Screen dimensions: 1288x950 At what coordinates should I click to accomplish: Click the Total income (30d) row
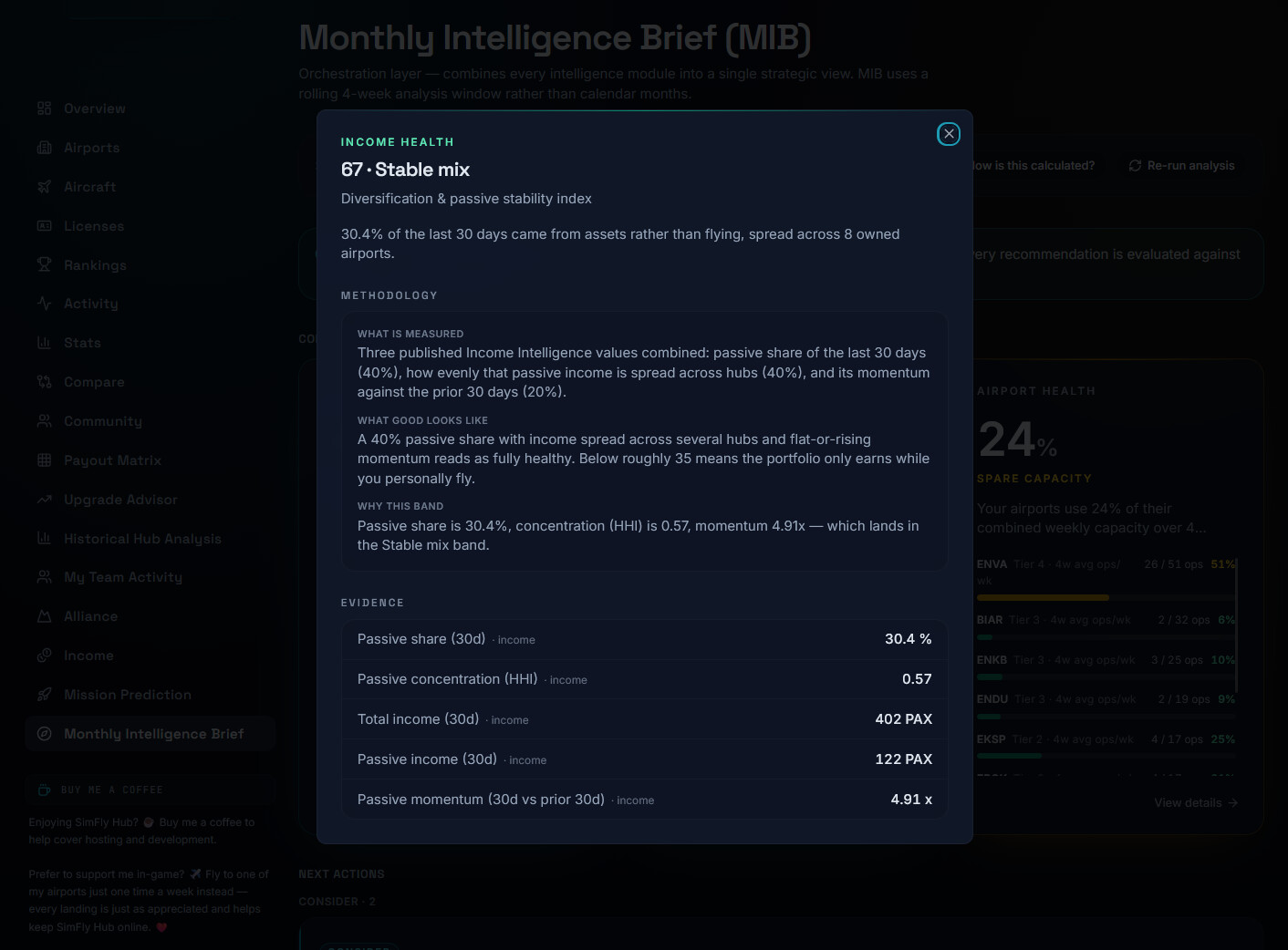point(644,719)
